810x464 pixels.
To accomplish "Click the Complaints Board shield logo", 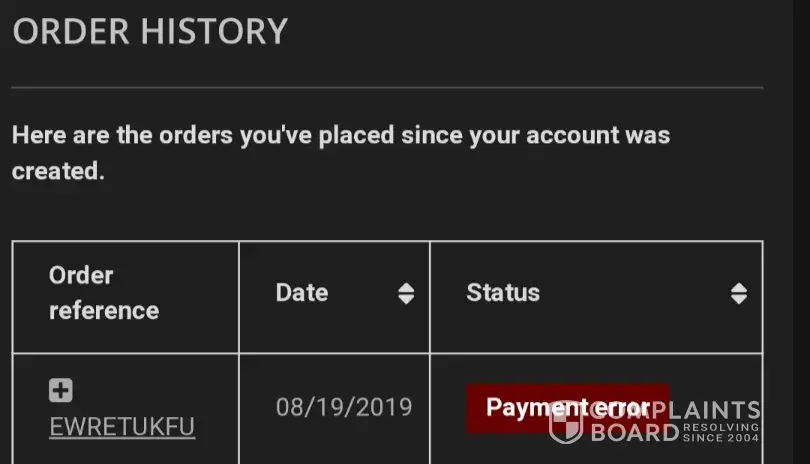I will click(x=566, y=422).
